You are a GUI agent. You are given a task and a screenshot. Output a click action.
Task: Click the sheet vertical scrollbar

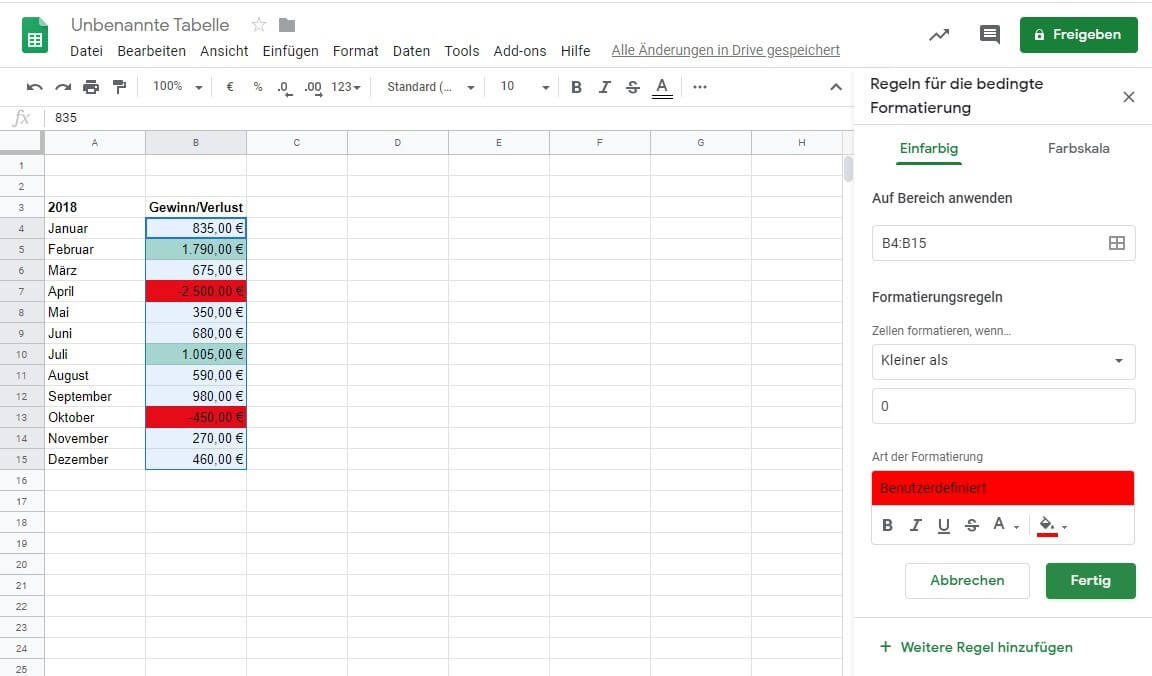click(x=848, y=169)
